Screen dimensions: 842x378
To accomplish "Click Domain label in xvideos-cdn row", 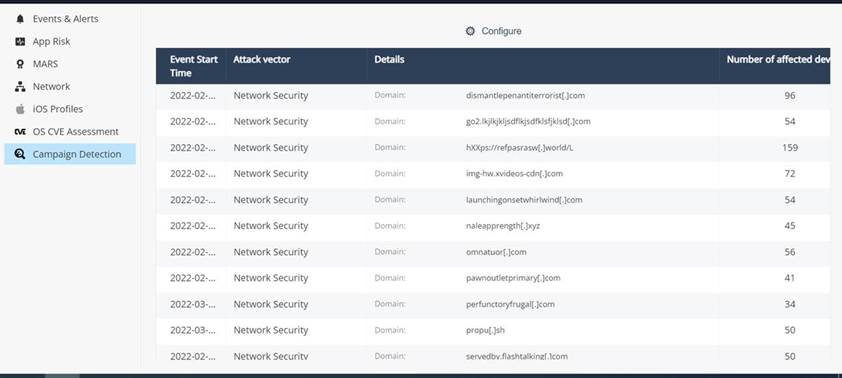I will coord(390,173).
